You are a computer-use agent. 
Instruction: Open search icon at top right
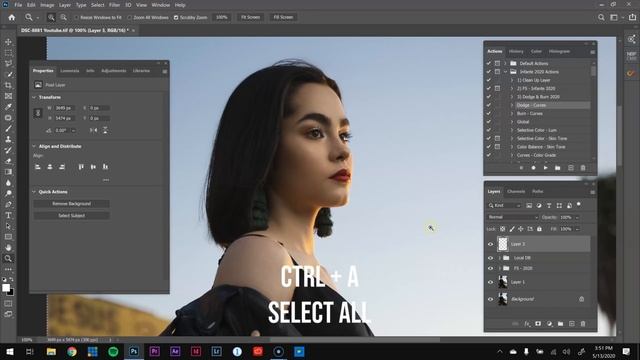click(x=601, y=18)
